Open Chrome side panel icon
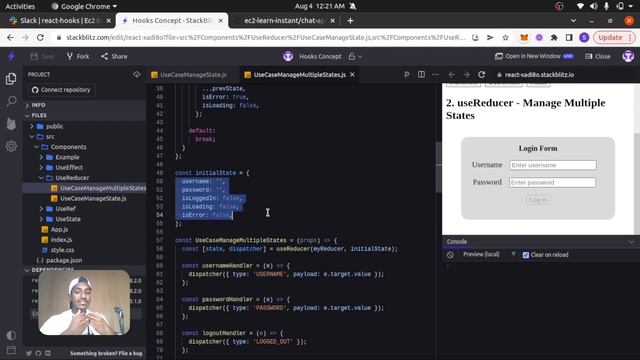The width and height of the screenshot is (640, 360). click(569, 38)
